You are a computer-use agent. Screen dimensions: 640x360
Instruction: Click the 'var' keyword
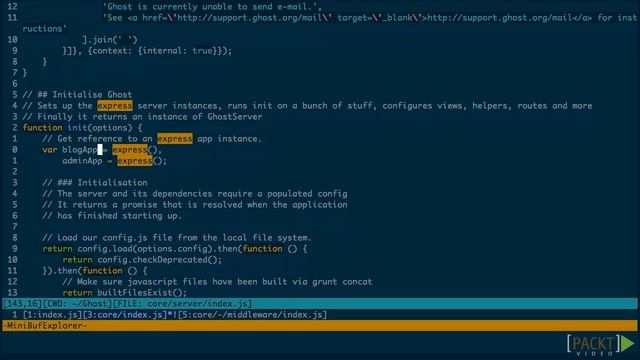click(x=50, y=150)
